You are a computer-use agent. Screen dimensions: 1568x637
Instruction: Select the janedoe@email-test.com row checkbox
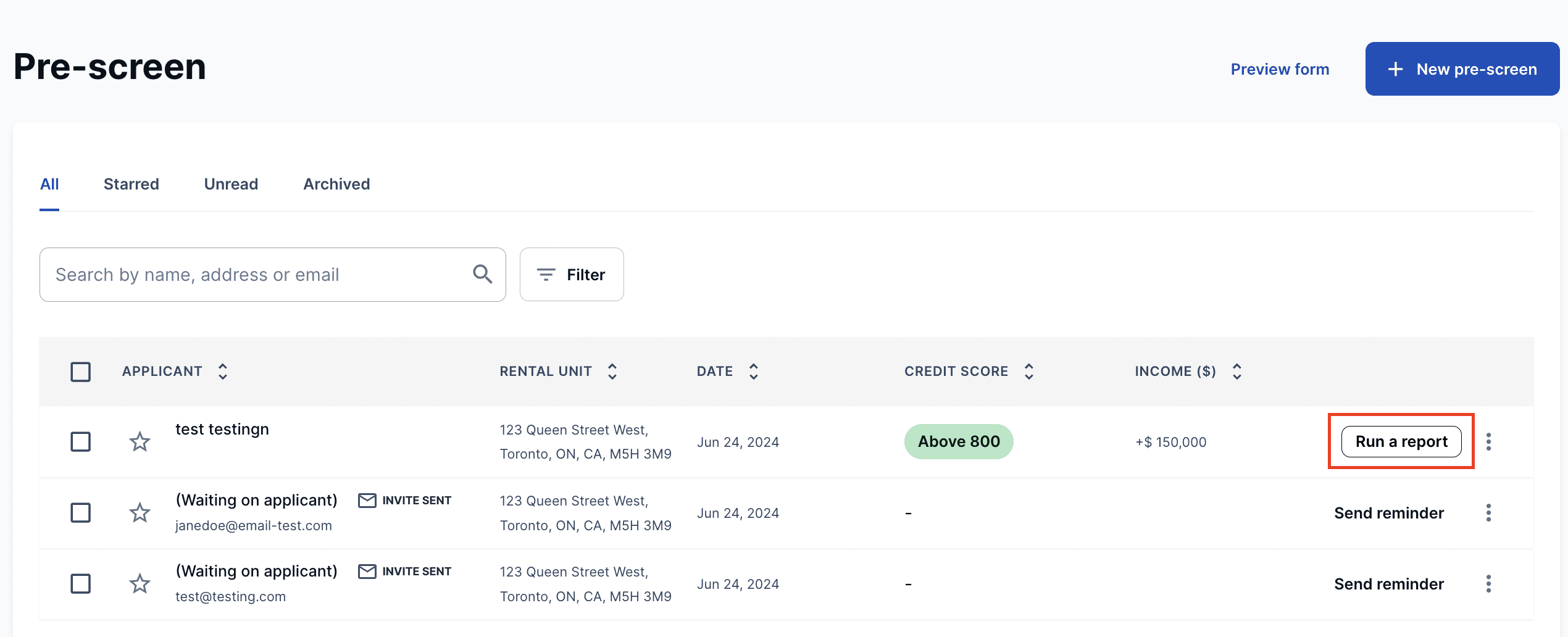coord(80,513)
